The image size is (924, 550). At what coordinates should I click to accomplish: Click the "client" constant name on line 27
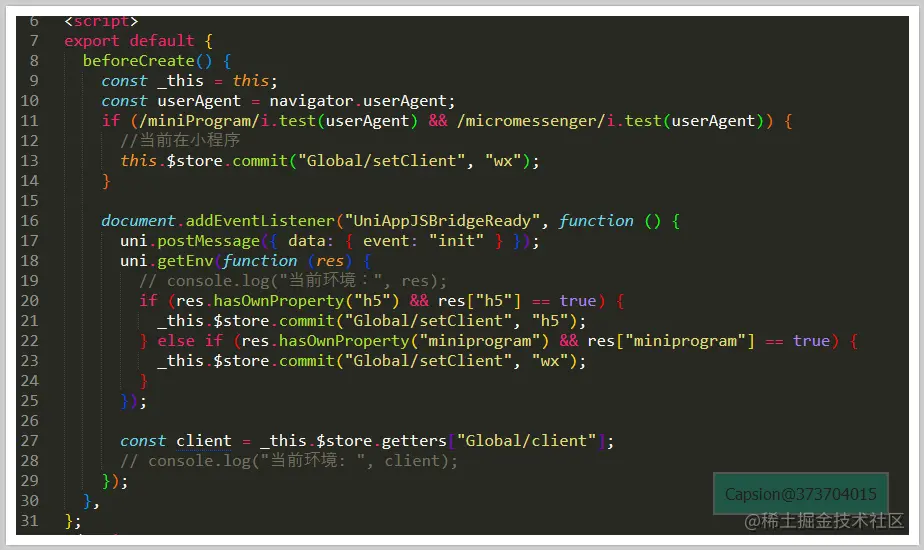(x=203, y=441)
